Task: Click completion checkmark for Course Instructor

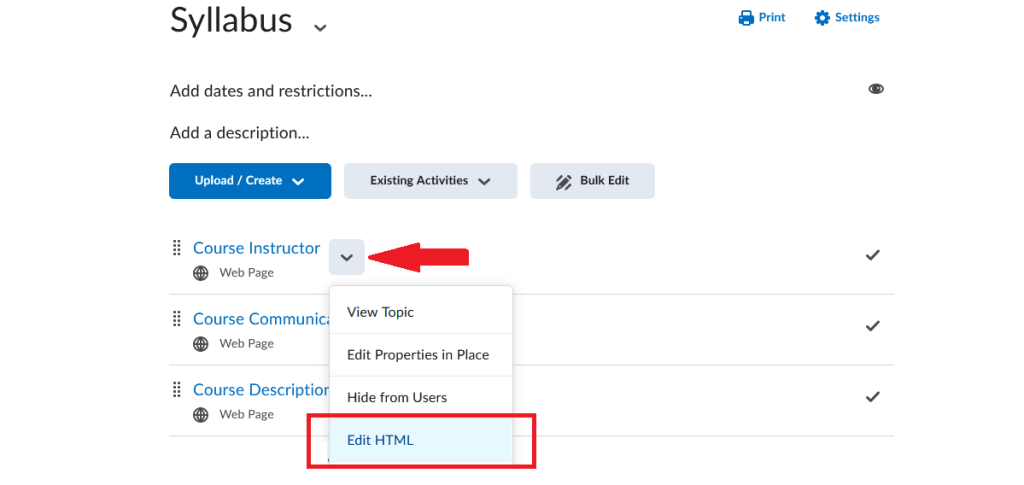Action: (872, 255)
